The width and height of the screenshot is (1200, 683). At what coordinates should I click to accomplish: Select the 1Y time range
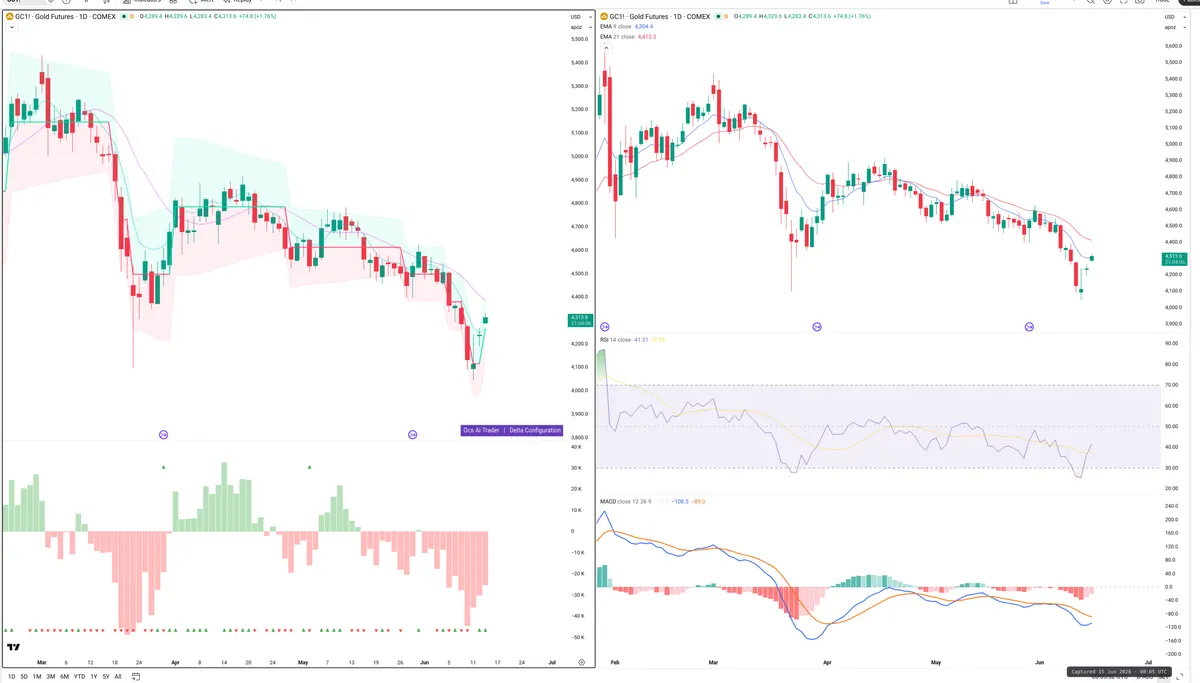tap(93, 677)
